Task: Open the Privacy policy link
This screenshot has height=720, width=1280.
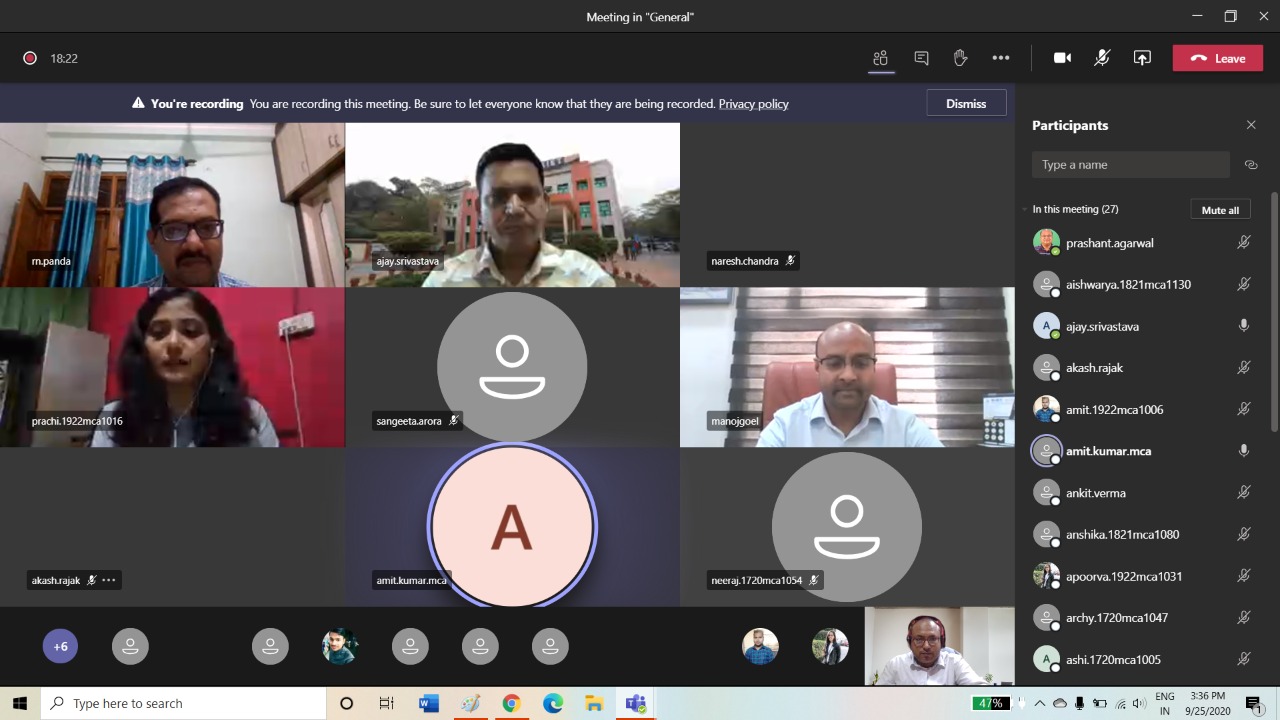Action: [753, 104]
